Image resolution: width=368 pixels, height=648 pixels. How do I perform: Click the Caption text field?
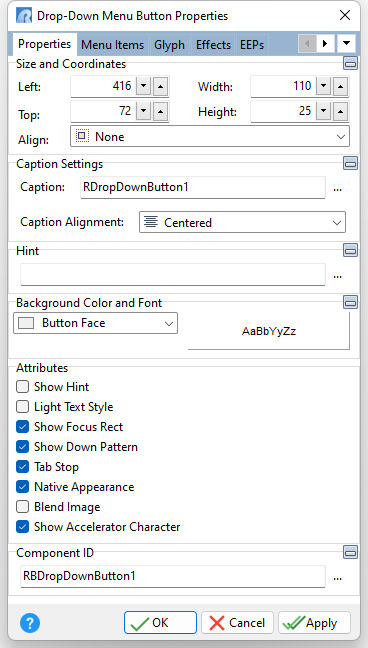(x=203, y=188)
